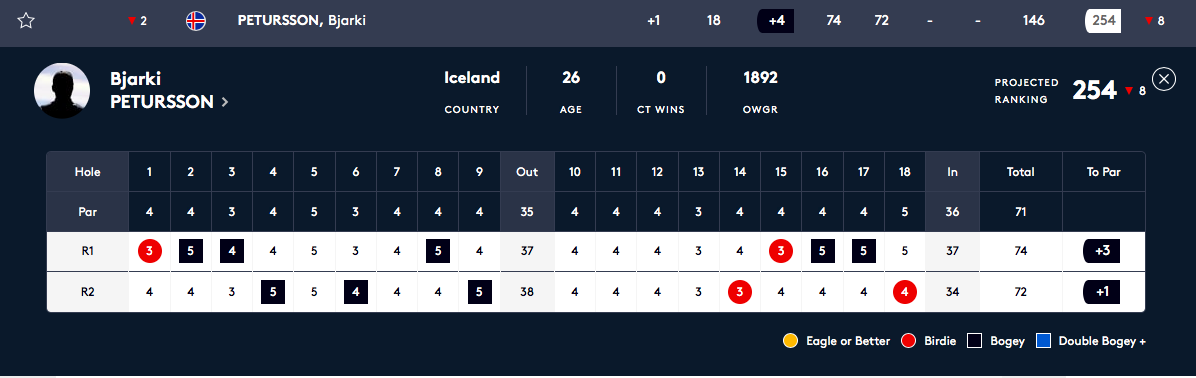Click the R1 +3 to-par badge

[1102, 251]
